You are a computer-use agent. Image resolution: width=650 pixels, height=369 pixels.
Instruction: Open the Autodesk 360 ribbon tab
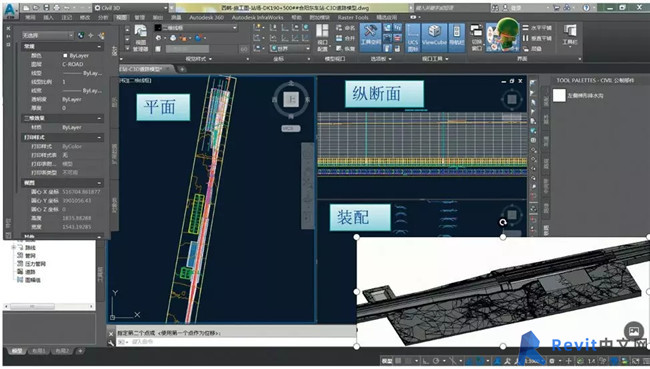[x=206, y=17]
